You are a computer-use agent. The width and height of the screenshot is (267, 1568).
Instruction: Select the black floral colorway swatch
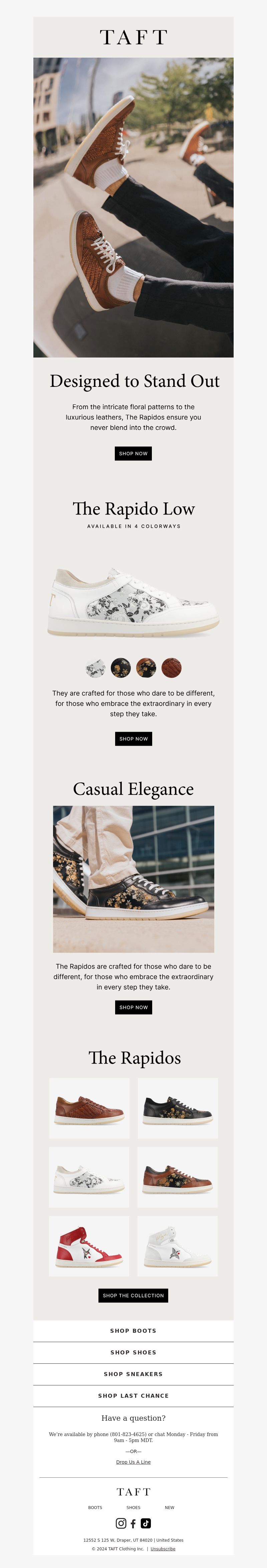click(x=121, y=668)
